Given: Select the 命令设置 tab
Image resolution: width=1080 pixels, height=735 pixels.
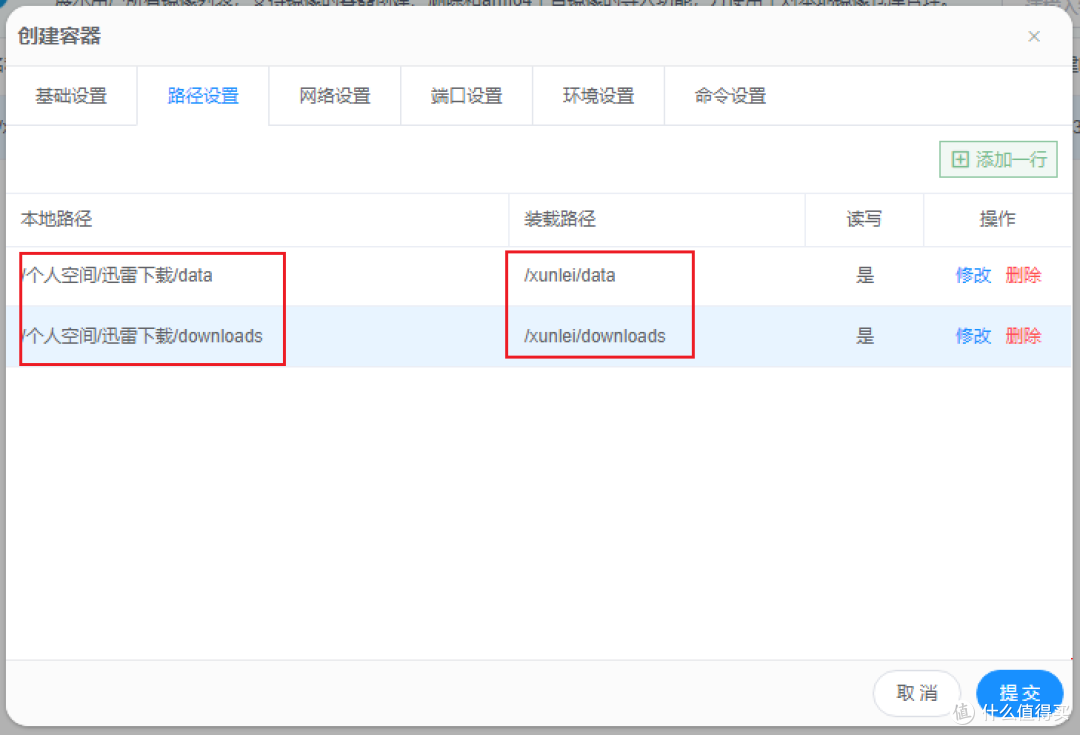Looking at the screenshot, I should click(730, 95).
